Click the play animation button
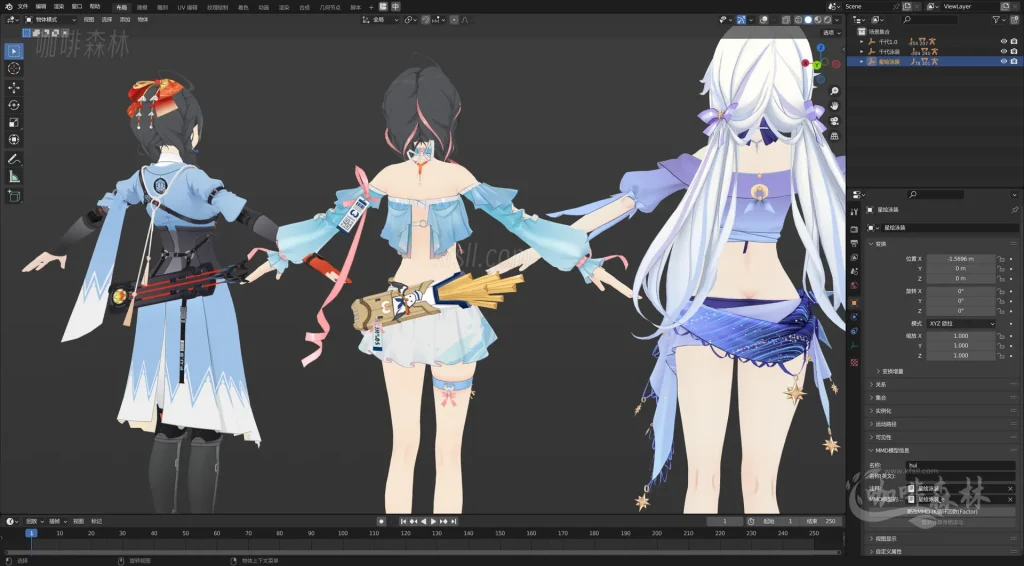The width and height of the screenshot is (1024, 566). coord(433,522)
